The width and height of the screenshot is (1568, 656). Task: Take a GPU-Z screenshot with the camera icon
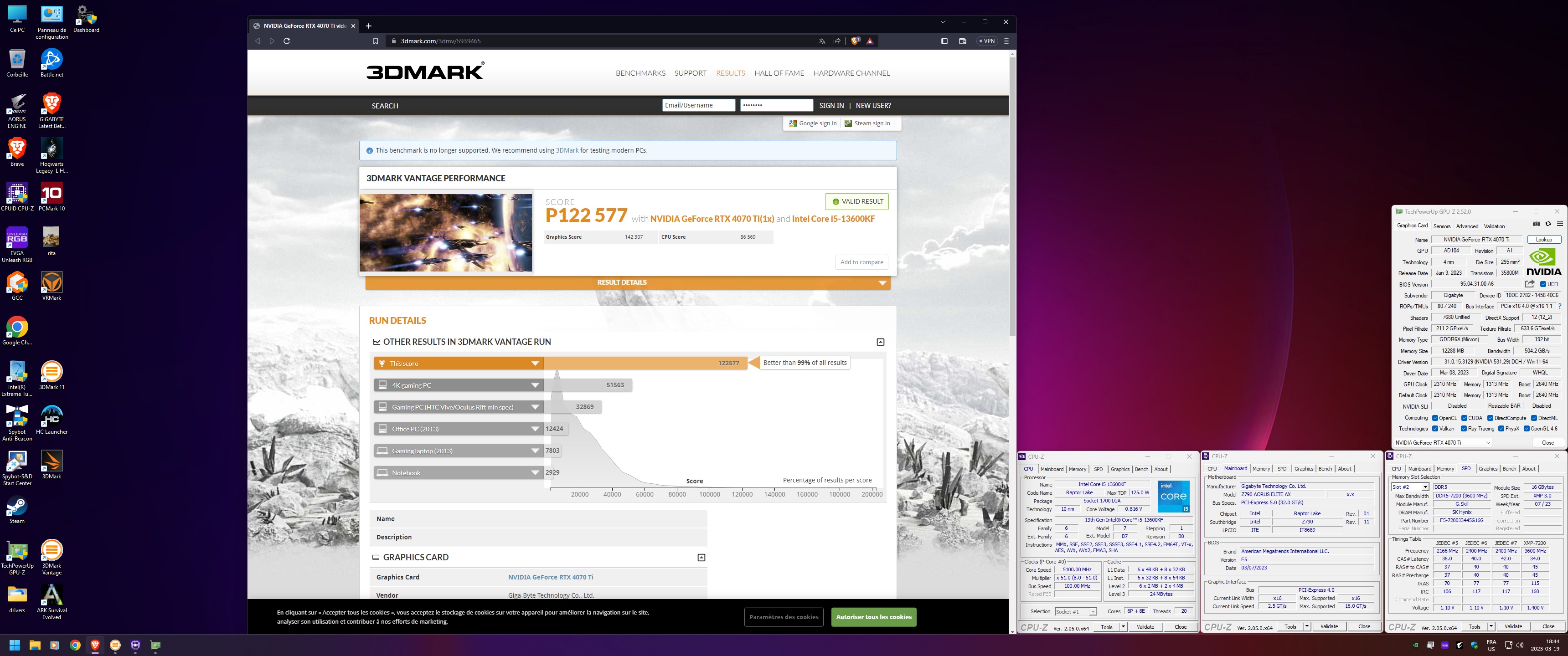click(x=1537, y=224)
